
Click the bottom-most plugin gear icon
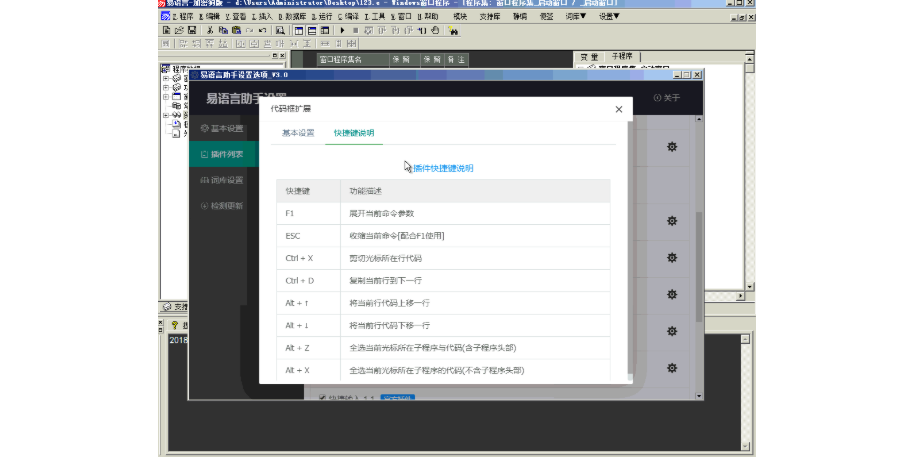click(672, 368)
